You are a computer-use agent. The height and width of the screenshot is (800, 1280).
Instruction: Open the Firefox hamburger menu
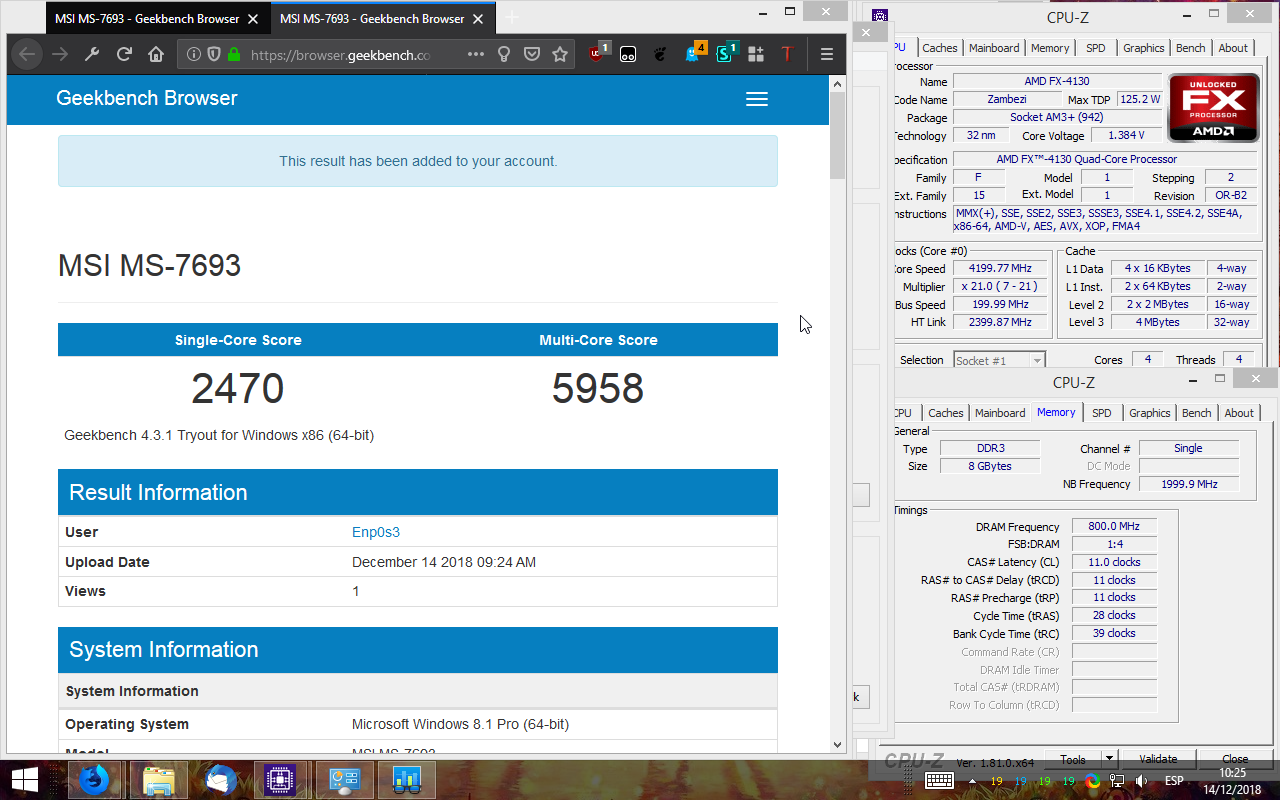tap(826, 54)
